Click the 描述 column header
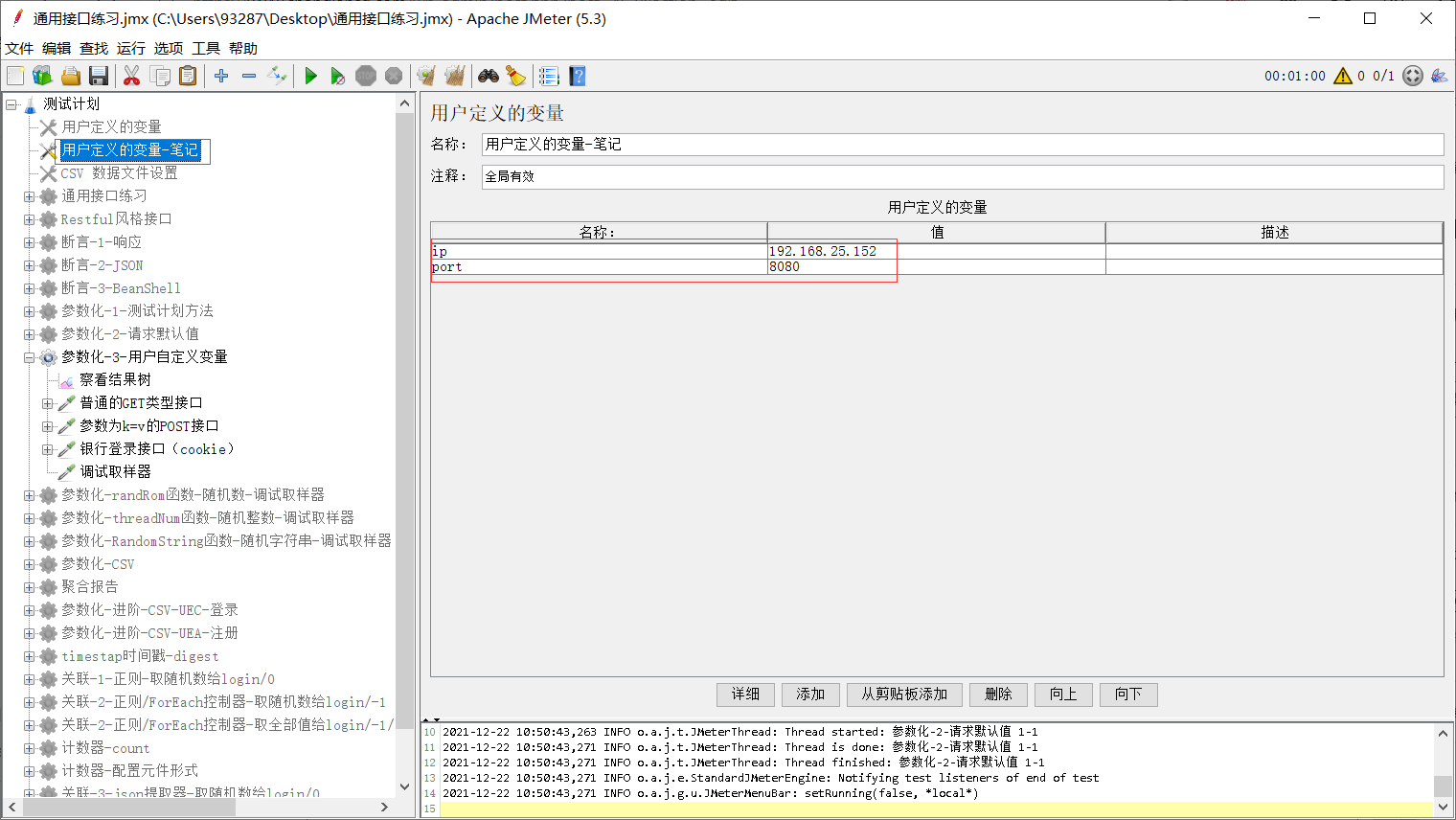This screenshot has height=820, width=1456. click(1274, 233)
